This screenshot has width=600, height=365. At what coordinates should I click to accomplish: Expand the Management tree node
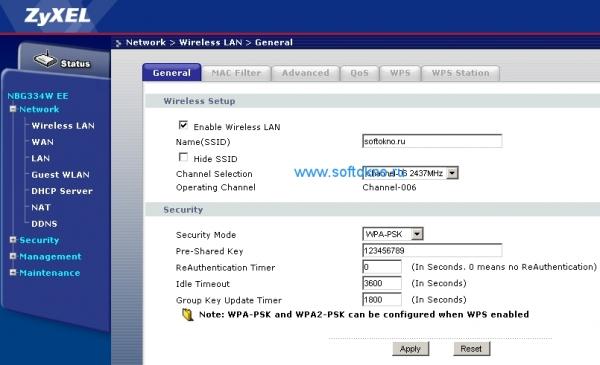pos(13,256)
